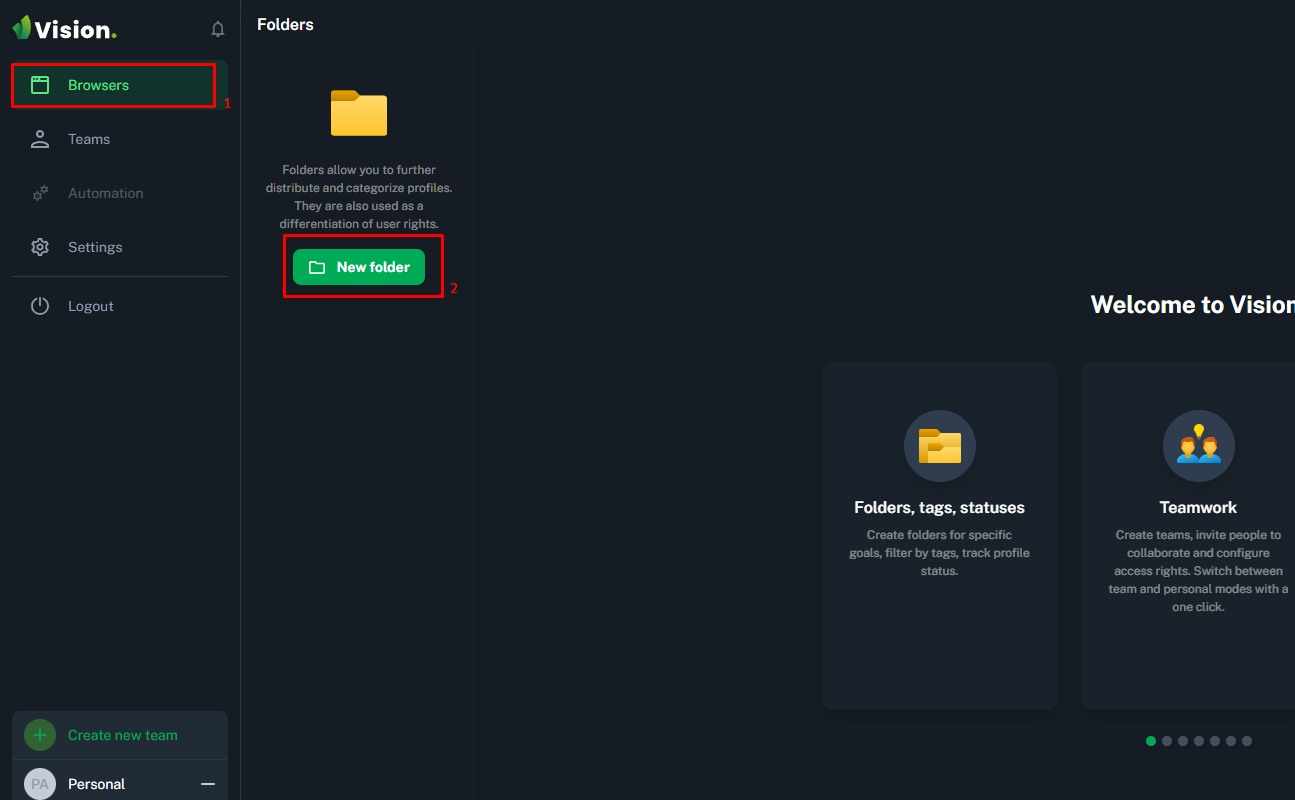Open the Folders, tags, statuses card

pos(939,535)
